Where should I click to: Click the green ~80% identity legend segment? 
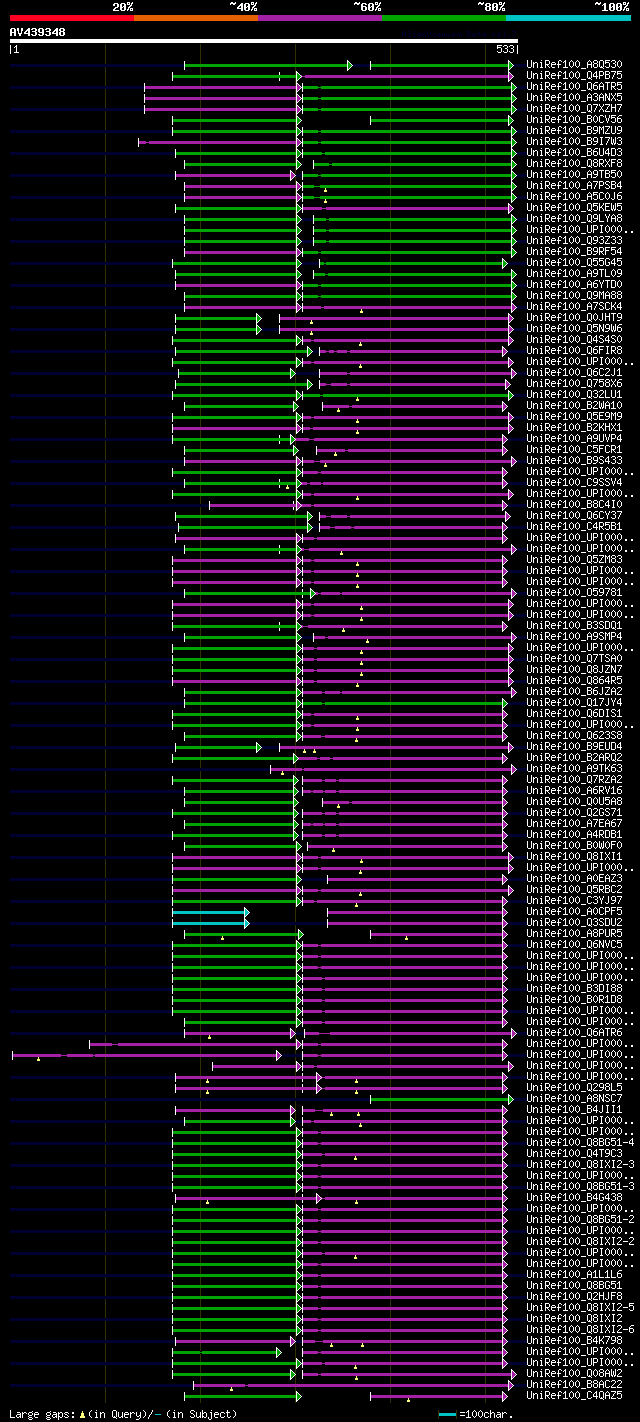(x=443, y=18)
